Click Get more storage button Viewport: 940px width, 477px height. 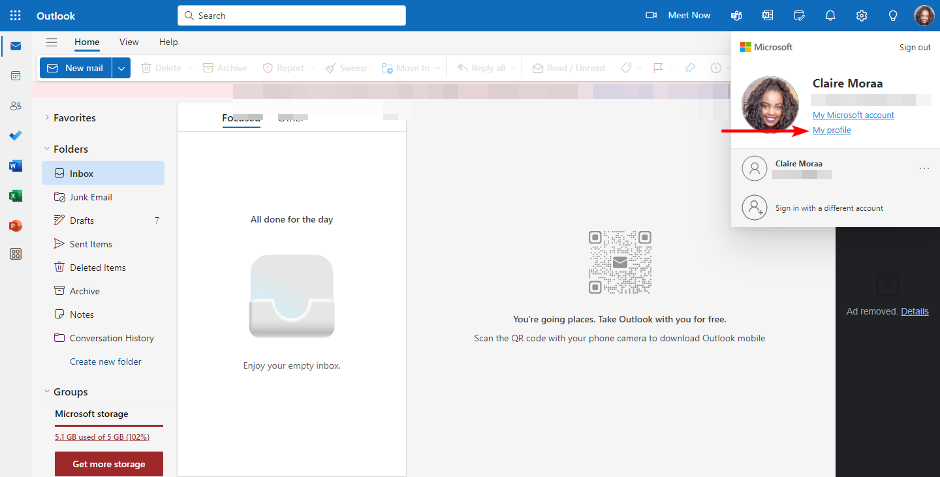109,464
